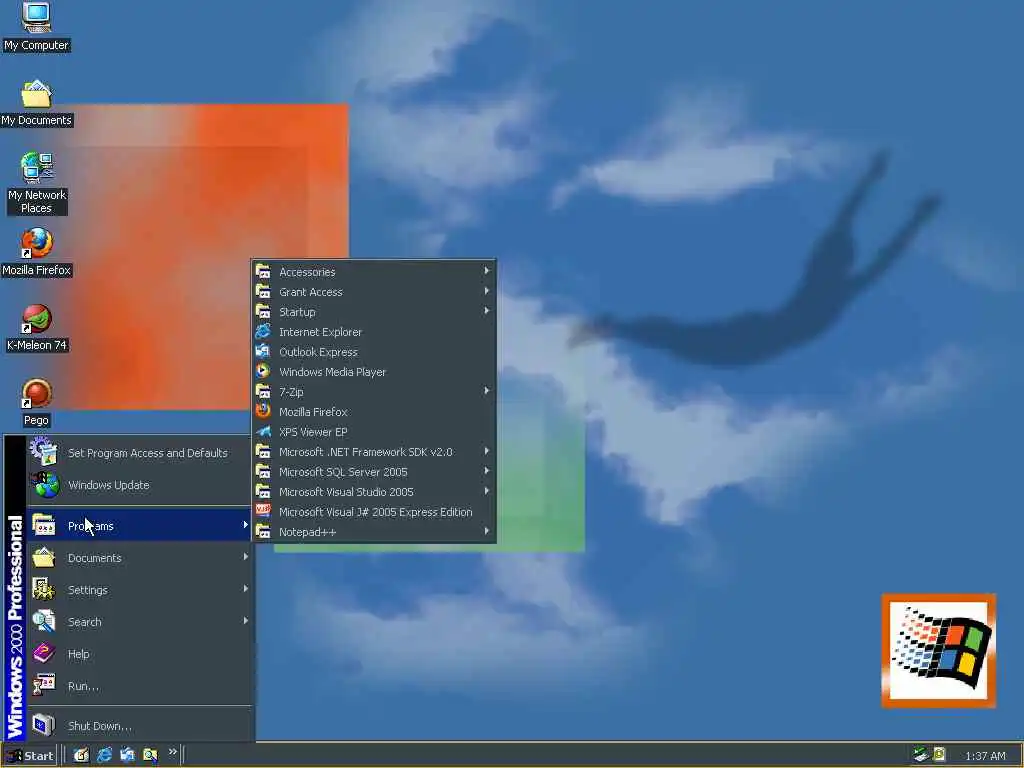Expand the Microsoft Visual Studio 2005 arrow

click(487, 491)
